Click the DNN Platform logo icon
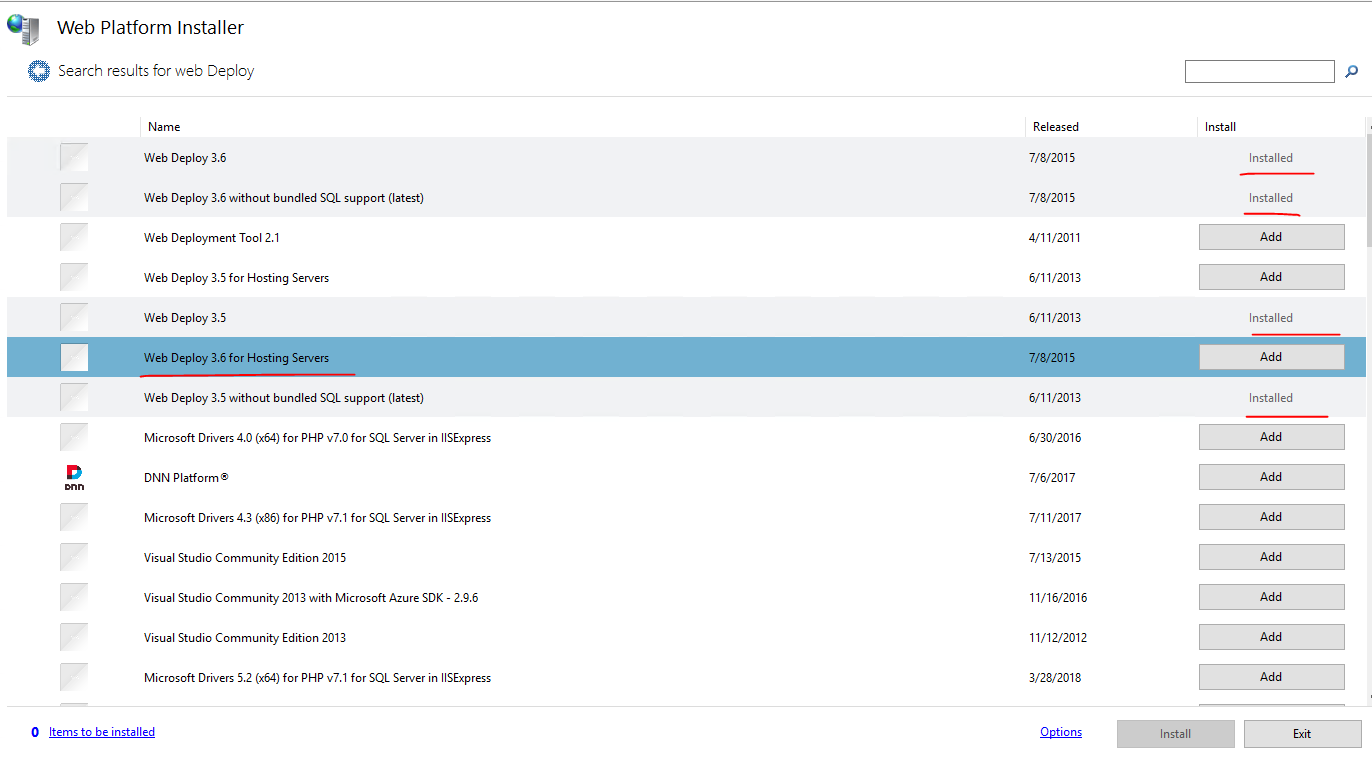This screenshot has width=1372, height=764. 74,477
